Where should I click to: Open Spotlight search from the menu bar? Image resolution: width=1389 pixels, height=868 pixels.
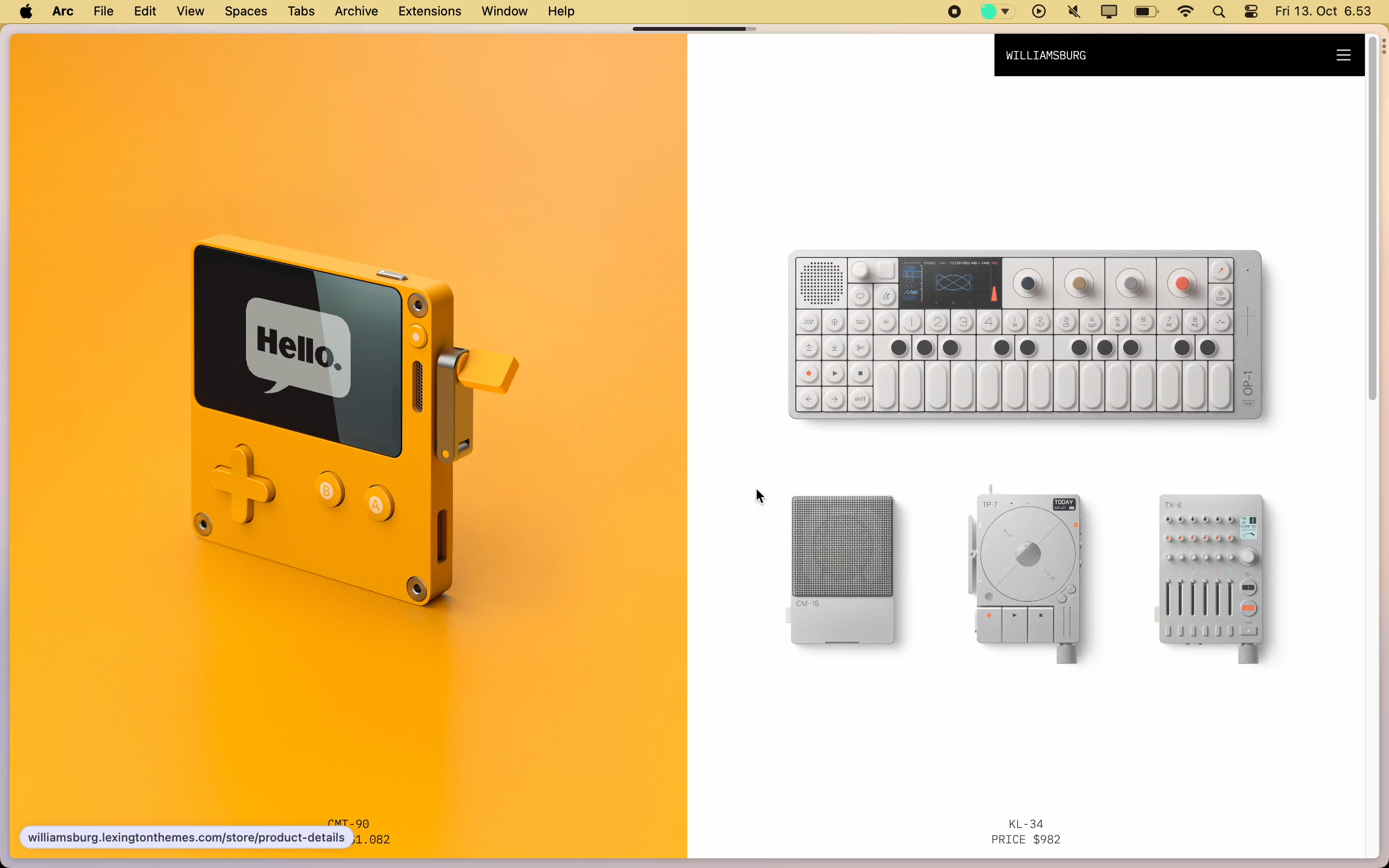tap(1219, 11)
